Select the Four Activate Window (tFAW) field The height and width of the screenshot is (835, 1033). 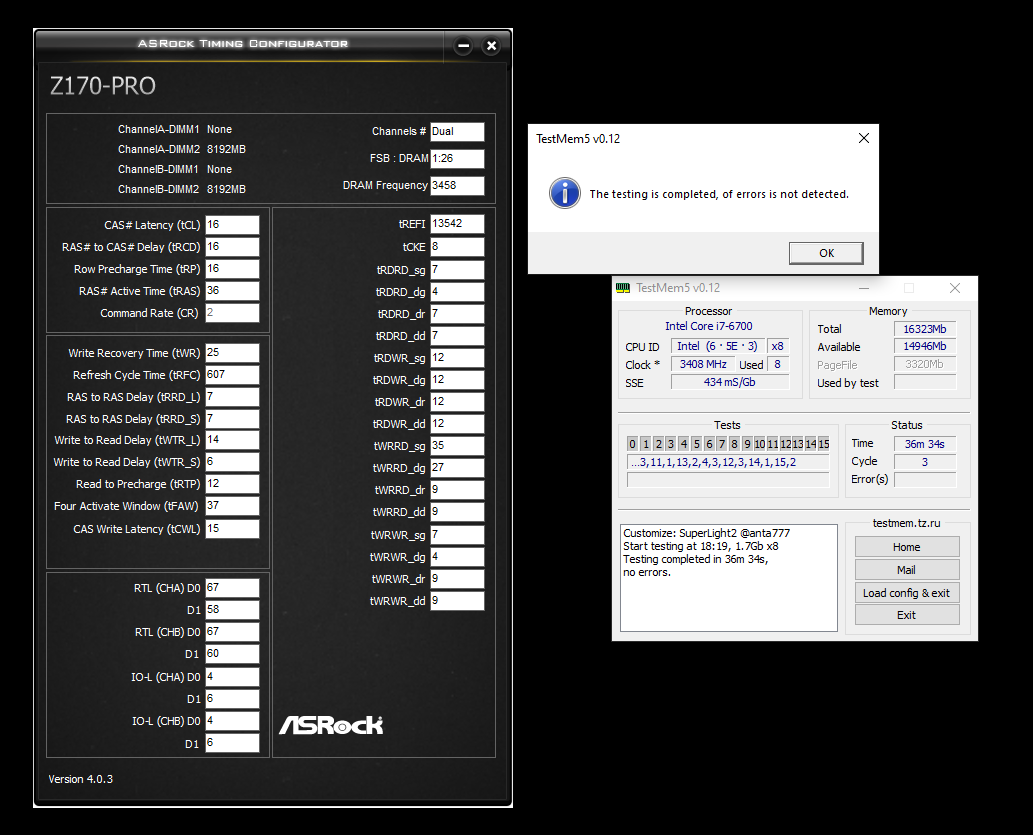233,505
